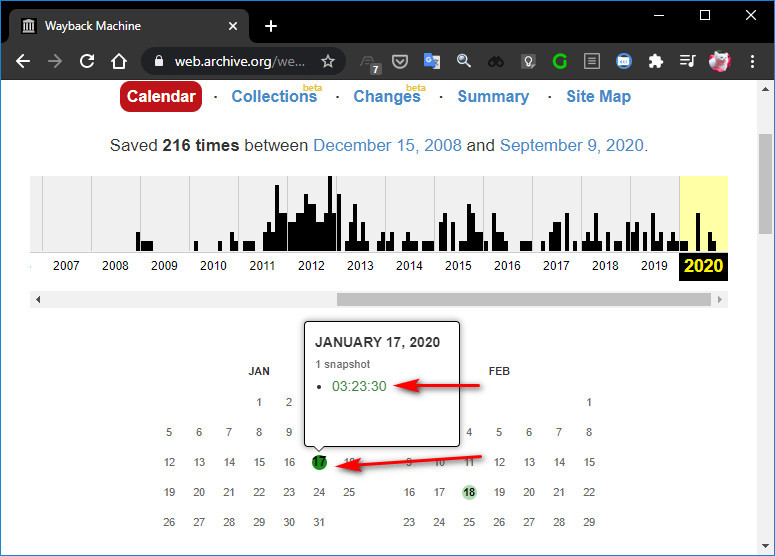Screen dimensions: 775x556
Task: Click the extension icon with badge 7
Action: click(370, 63)
